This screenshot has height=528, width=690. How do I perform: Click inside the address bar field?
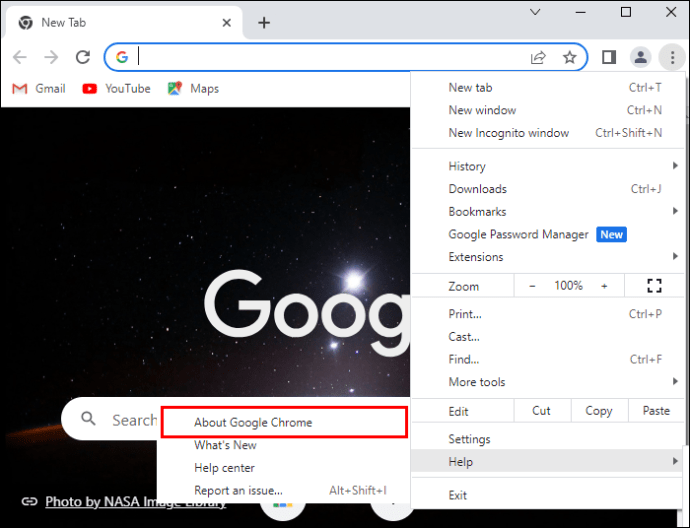pyautogui.click(x=332, y=57)
